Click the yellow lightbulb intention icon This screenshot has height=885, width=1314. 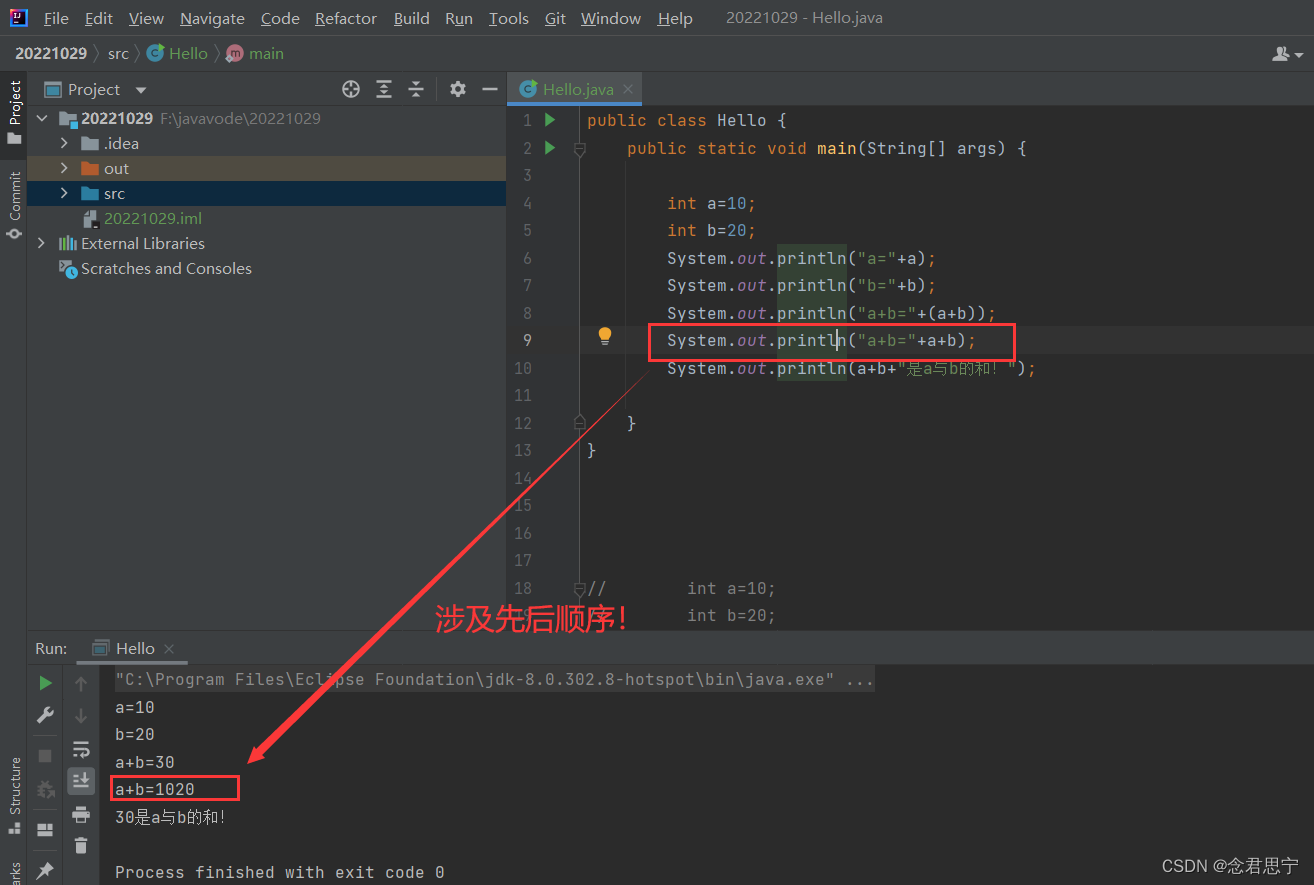(x=604, y=336)
